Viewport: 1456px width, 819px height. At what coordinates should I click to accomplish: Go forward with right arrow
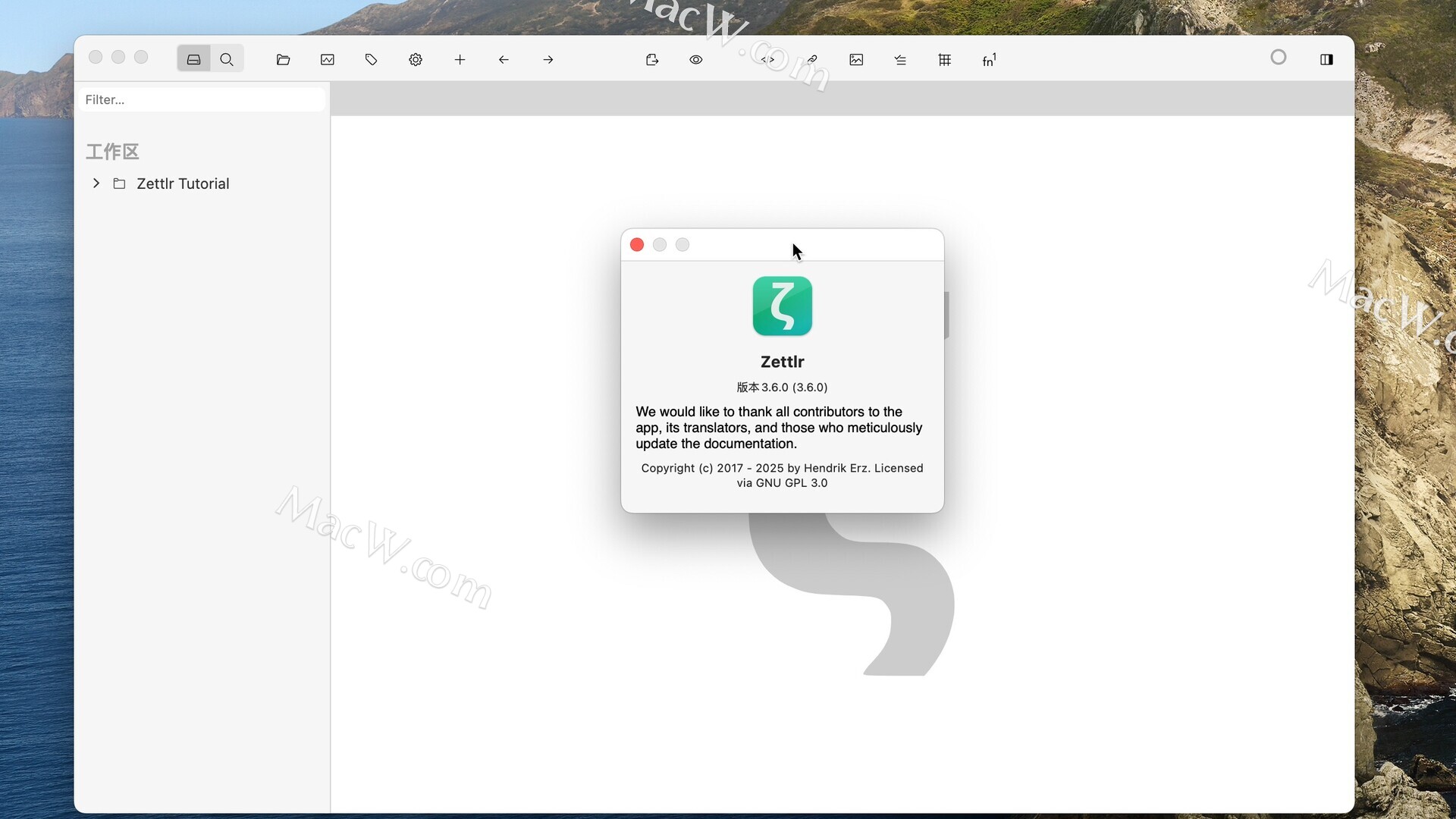click(548, 60)
